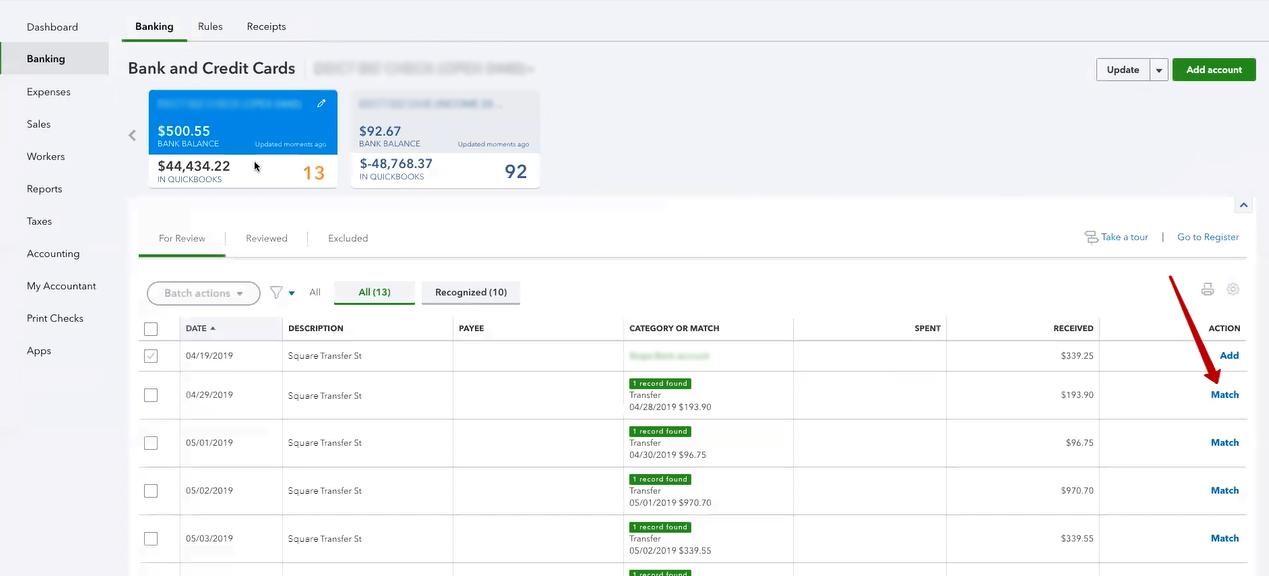The height and width of the screenshot is (576, 1269).
Task: Open Banking in the sidebar
Action: click(54, 59)
